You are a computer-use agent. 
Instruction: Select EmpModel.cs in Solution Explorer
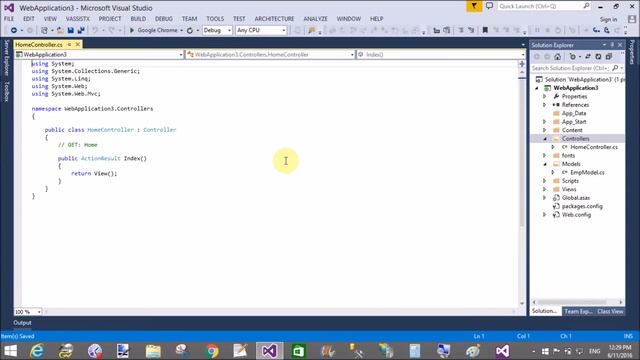[587, 173]
